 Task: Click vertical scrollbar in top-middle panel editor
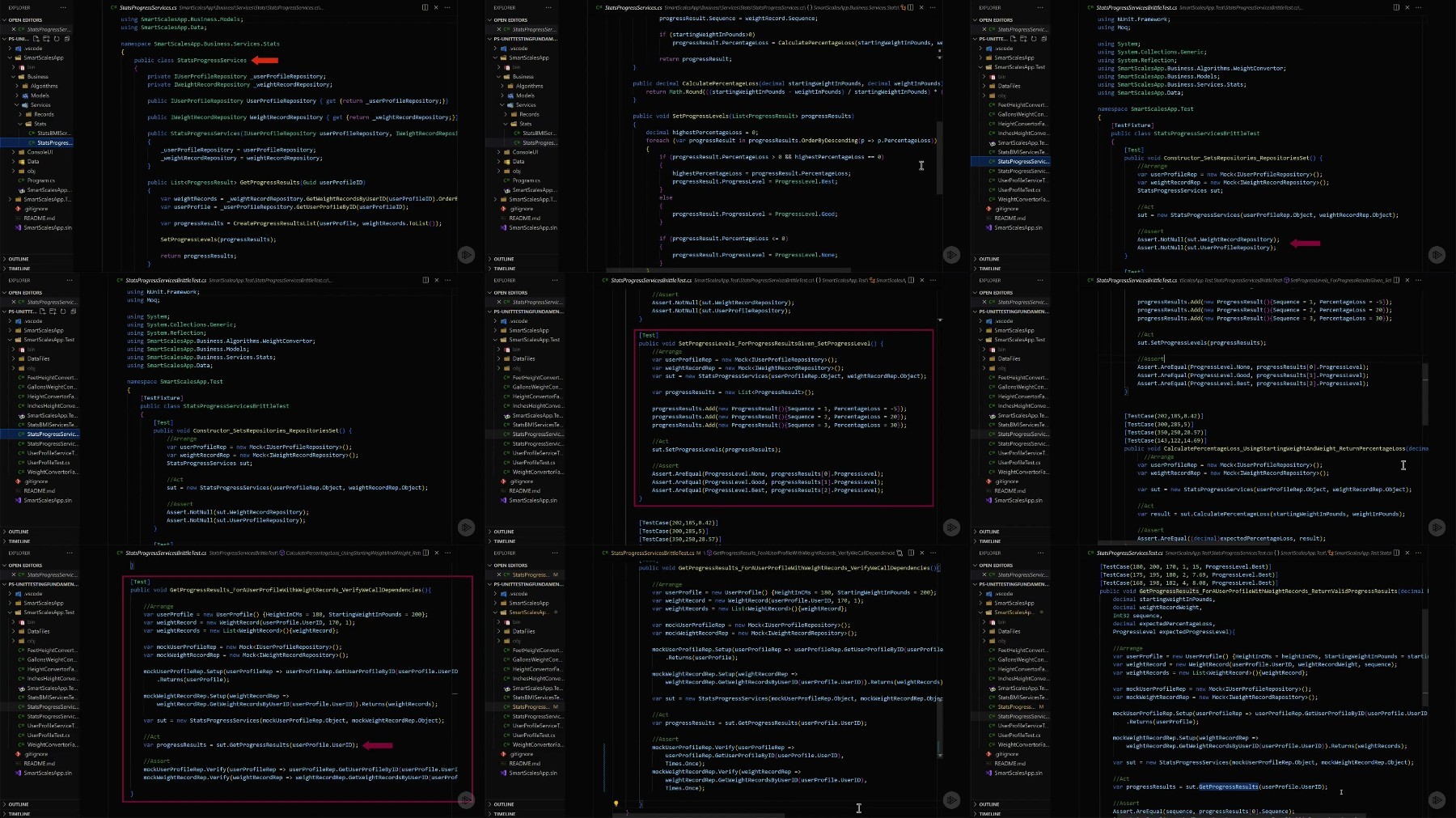coord(939,158)
